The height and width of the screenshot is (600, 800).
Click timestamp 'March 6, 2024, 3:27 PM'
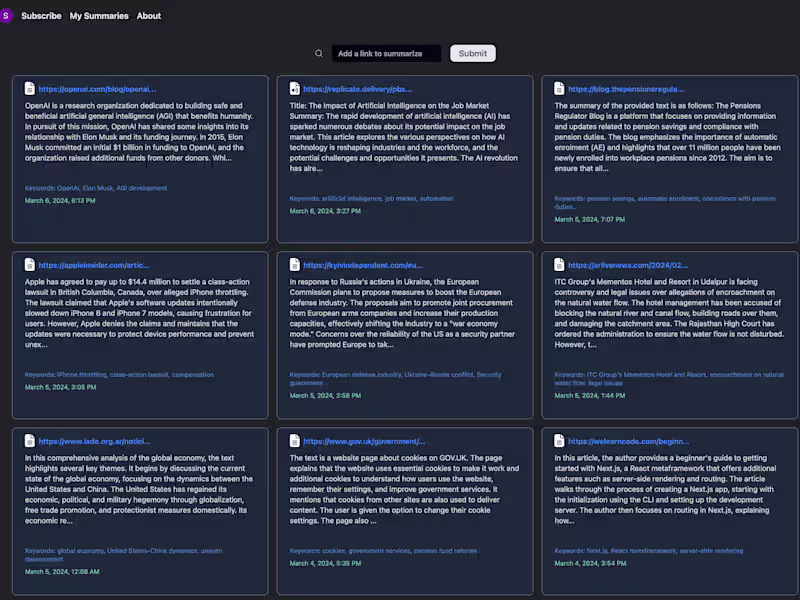click(x=325, y=211)
